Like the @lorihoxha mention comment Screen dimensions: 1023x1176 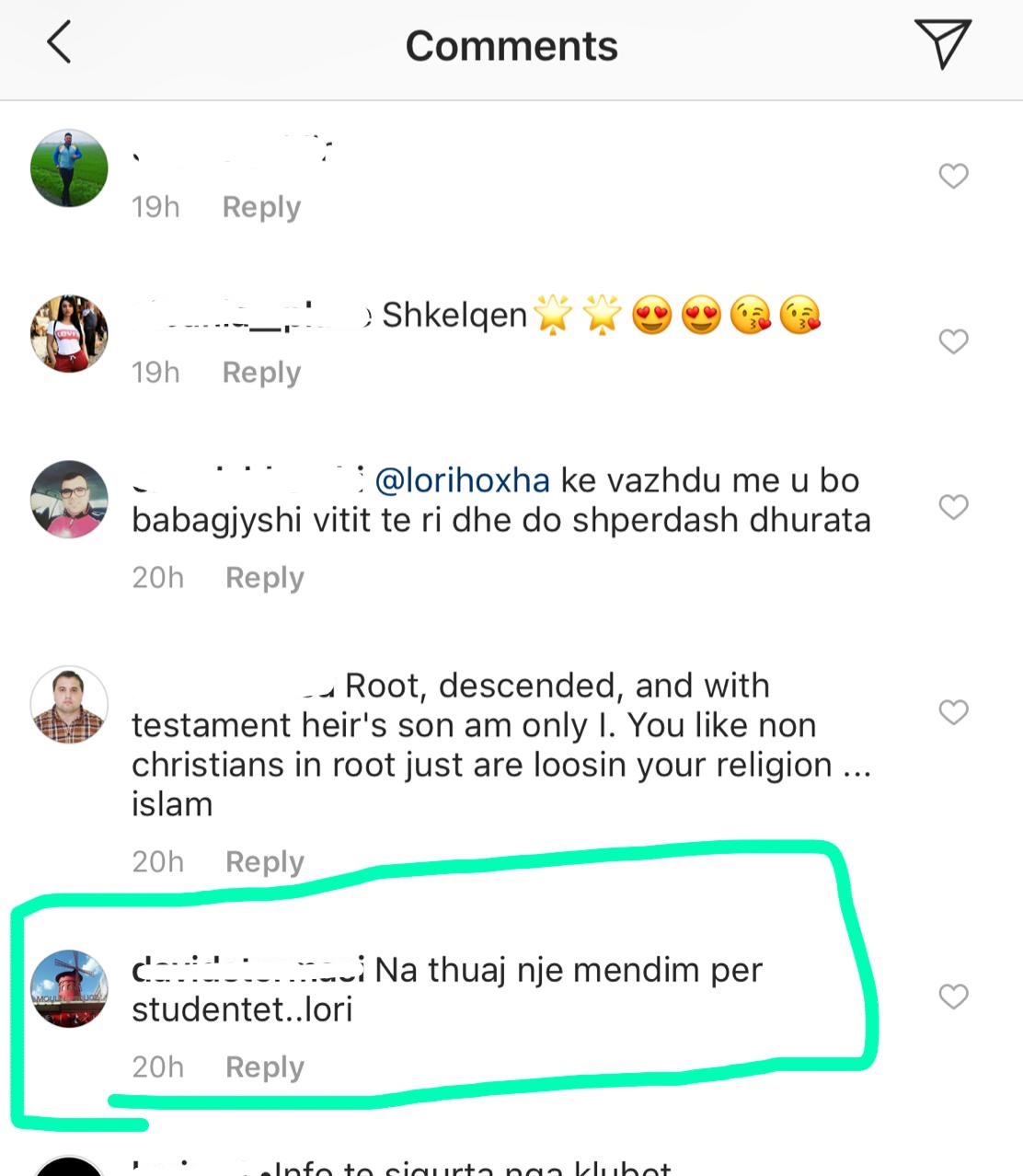pos(953,507)
